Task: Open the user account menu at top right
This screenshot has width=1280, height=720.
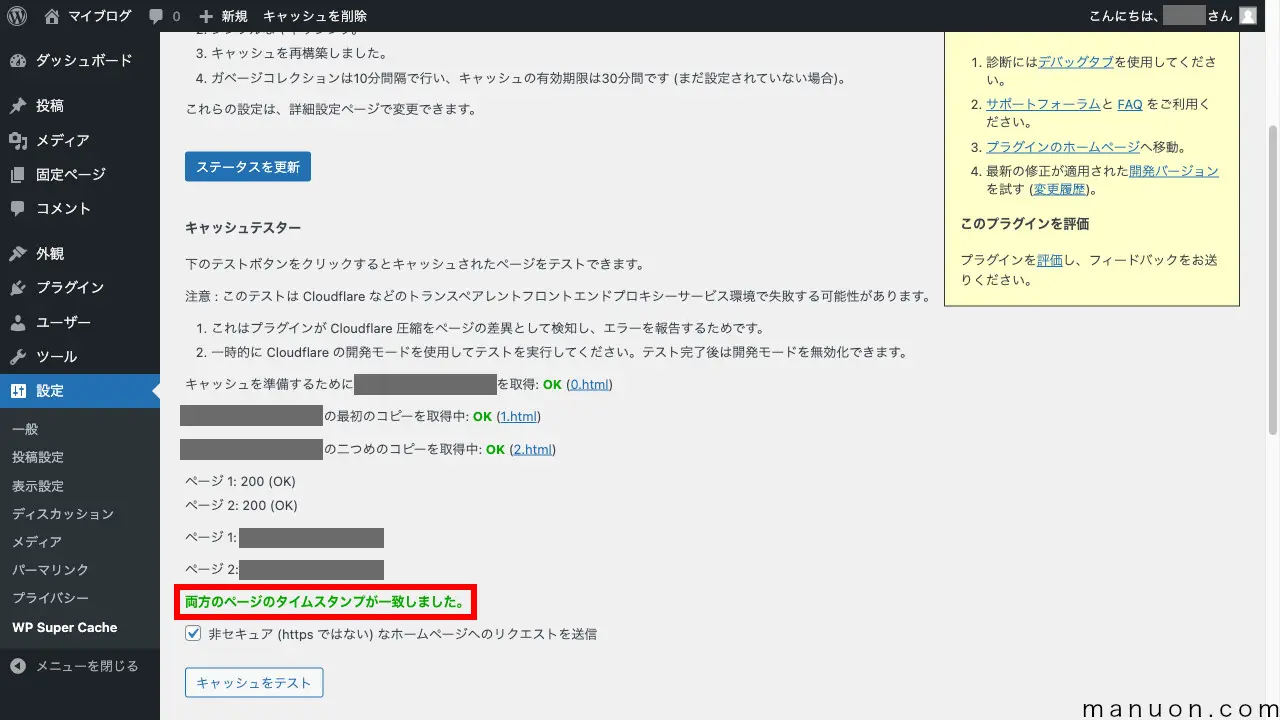Action: tap(1246, 15)
